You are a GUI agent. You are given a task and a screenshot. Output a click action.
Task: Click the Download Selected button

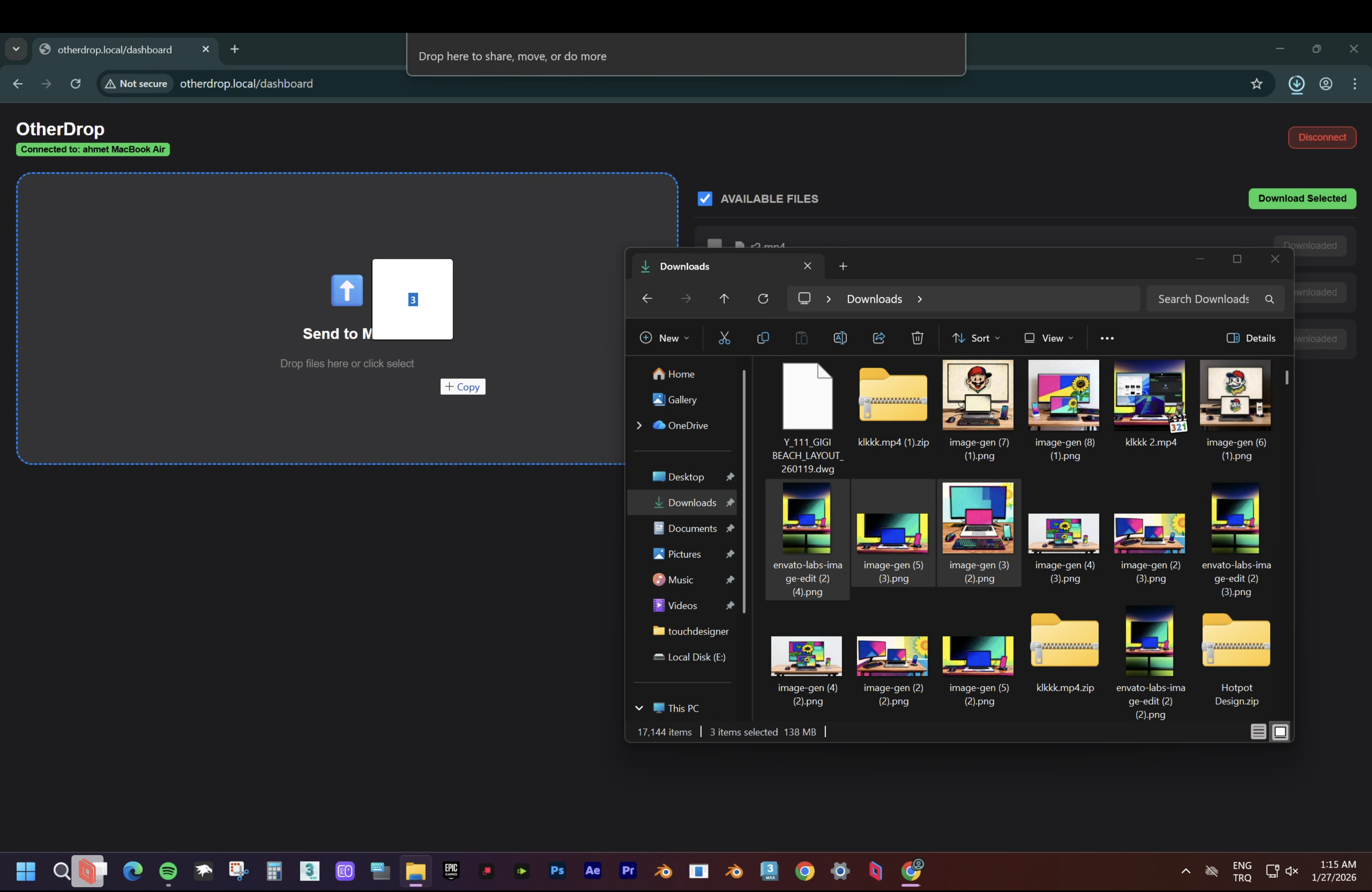1302,198
